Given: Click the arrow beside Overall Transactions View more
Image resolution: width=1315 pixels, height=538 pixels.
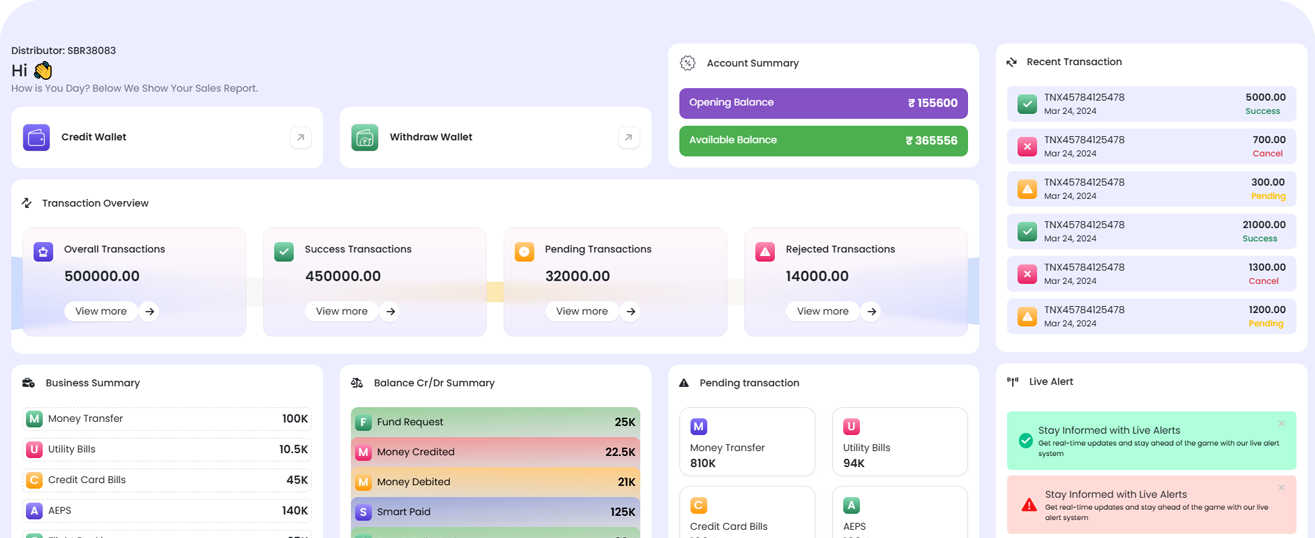Looking at the screenshot, I should [150, 312].
